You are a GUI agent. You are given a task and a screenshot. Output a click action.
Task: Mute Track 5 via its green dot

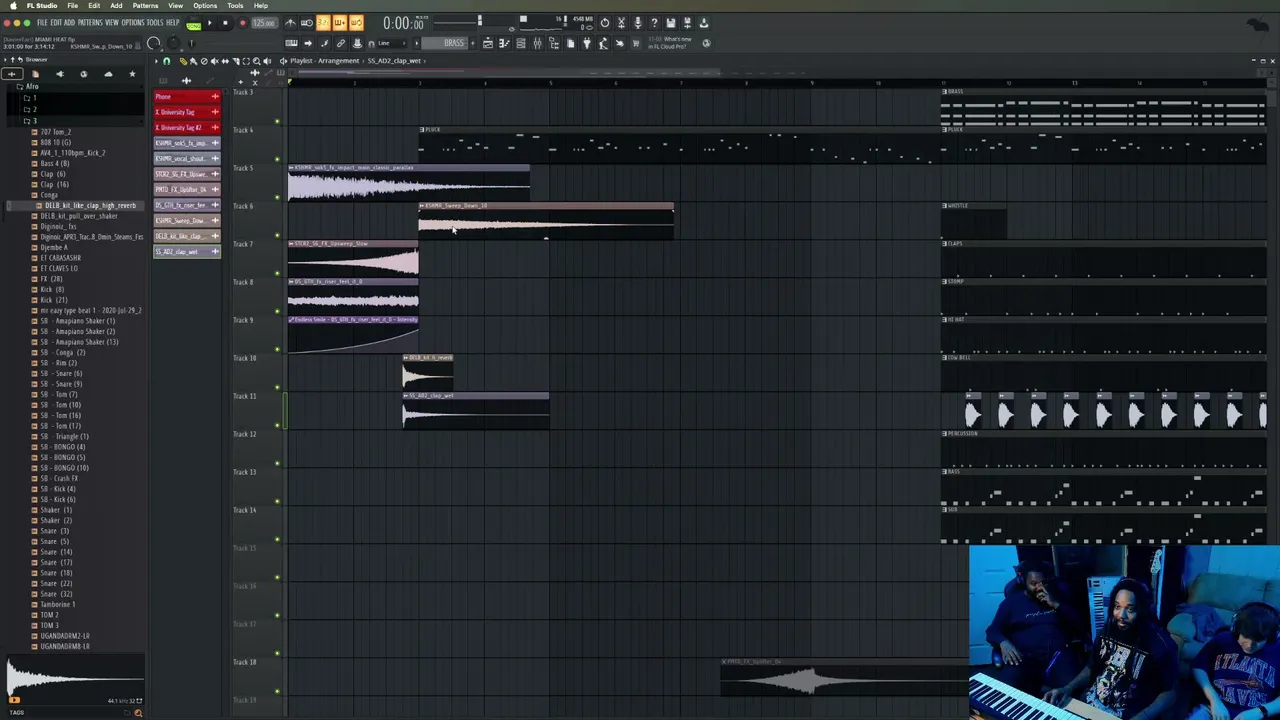(277, 198)
